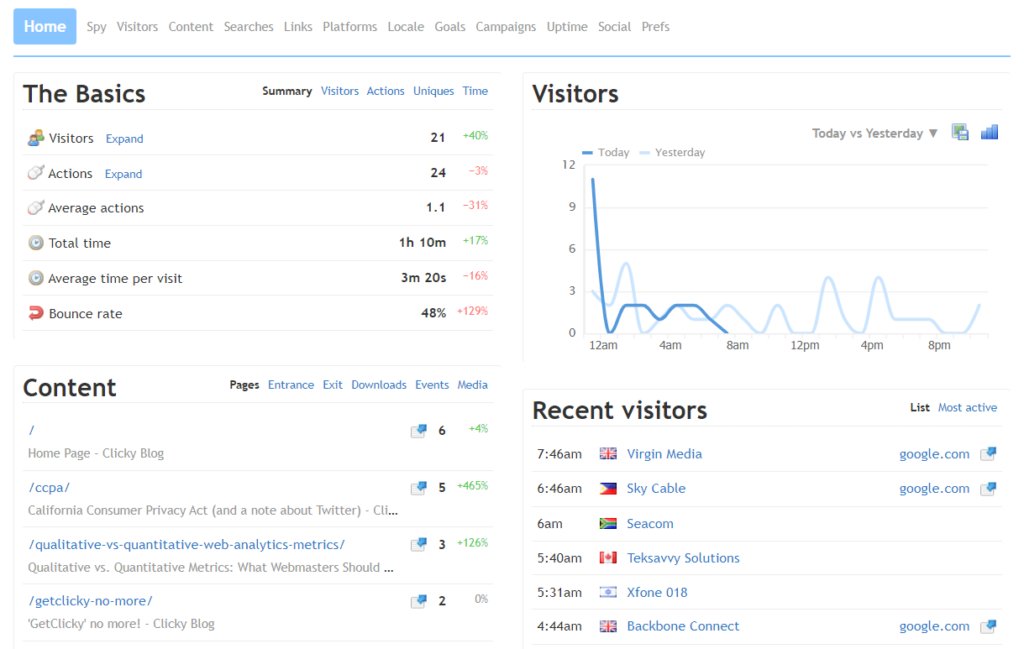Switch to the Spy tab
Viewport: 1024px width, 649px height.
pyautogui.click(x=96, y=26)
